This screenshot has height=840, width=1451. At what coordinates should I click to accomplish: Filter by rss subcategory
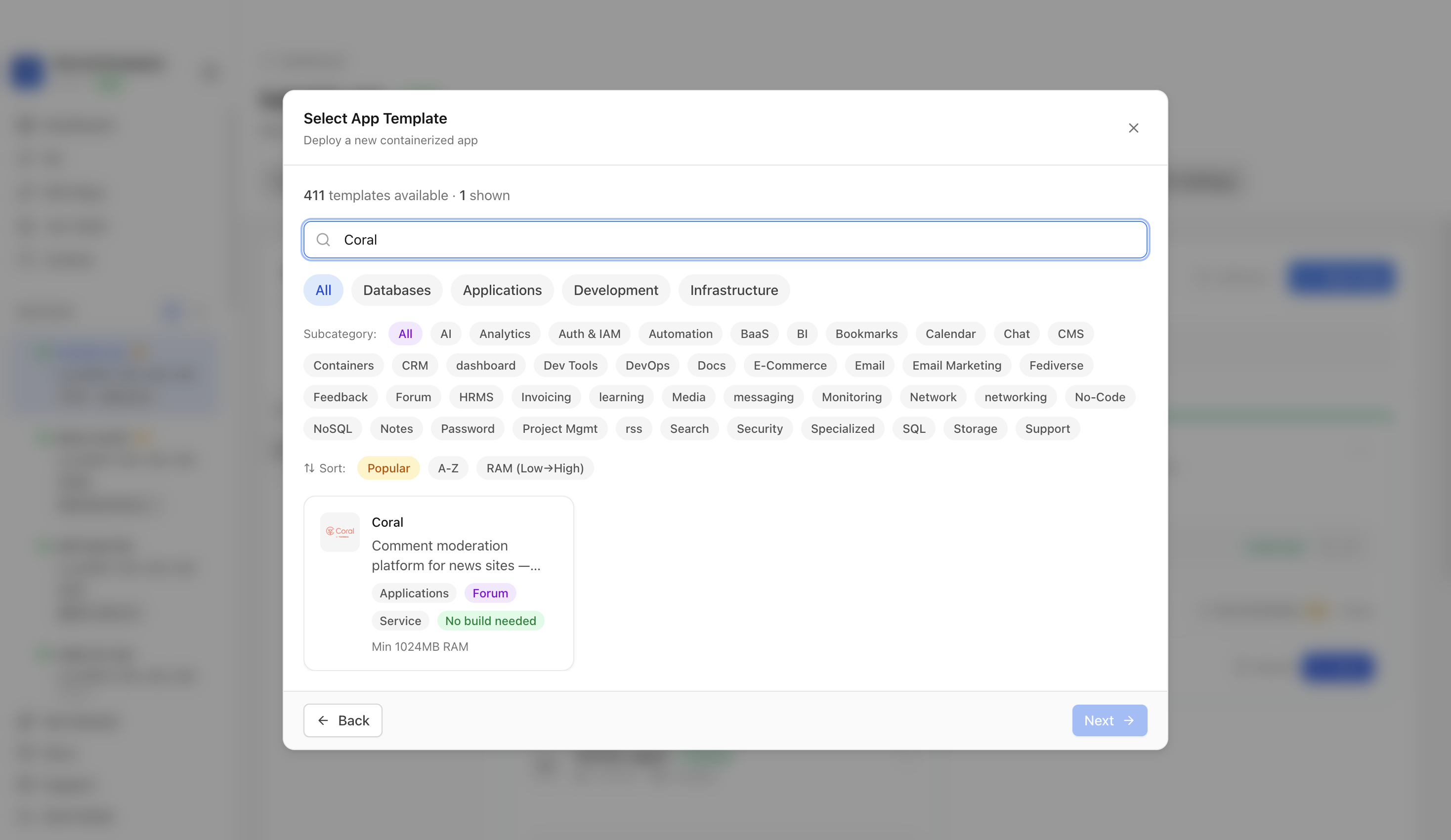[x=634, y=429]
